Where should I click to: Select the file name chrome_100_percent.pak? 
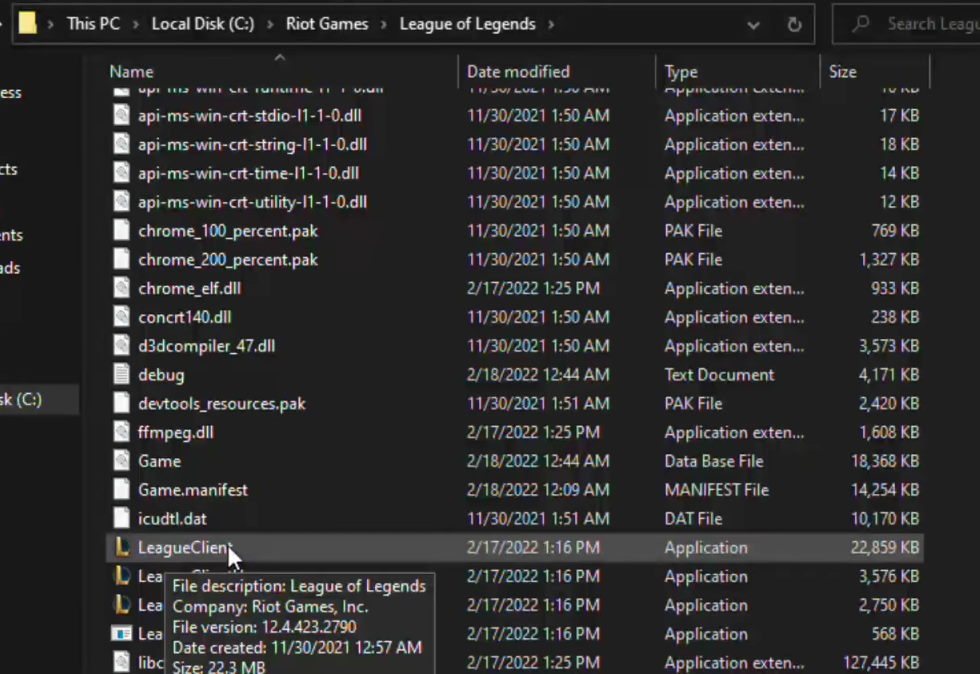coord(228,231)
